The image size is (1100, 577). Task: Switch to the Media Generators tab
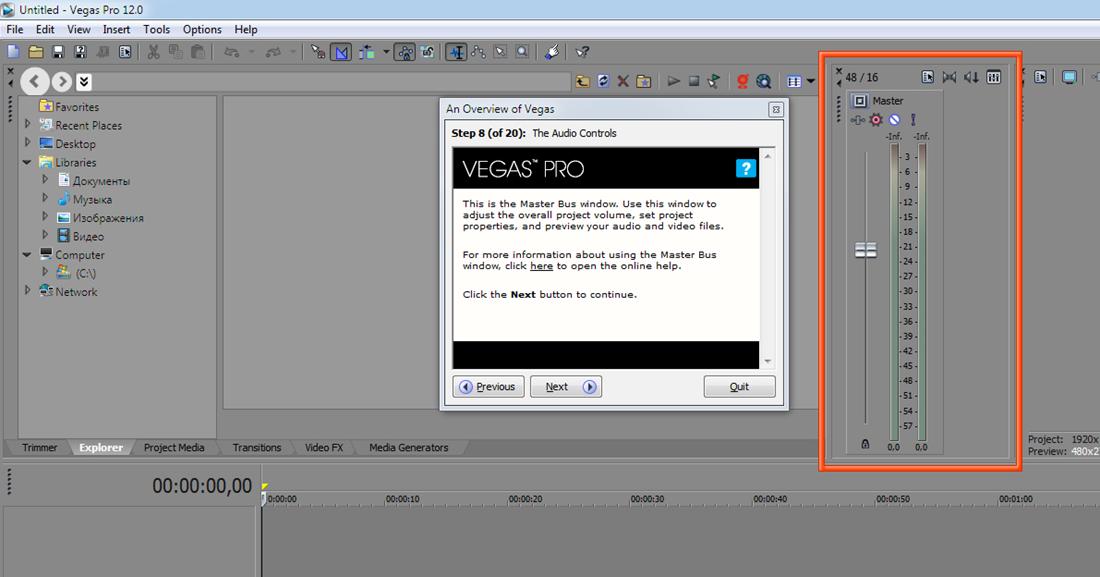pyautogui.click(x=408, y=447)
